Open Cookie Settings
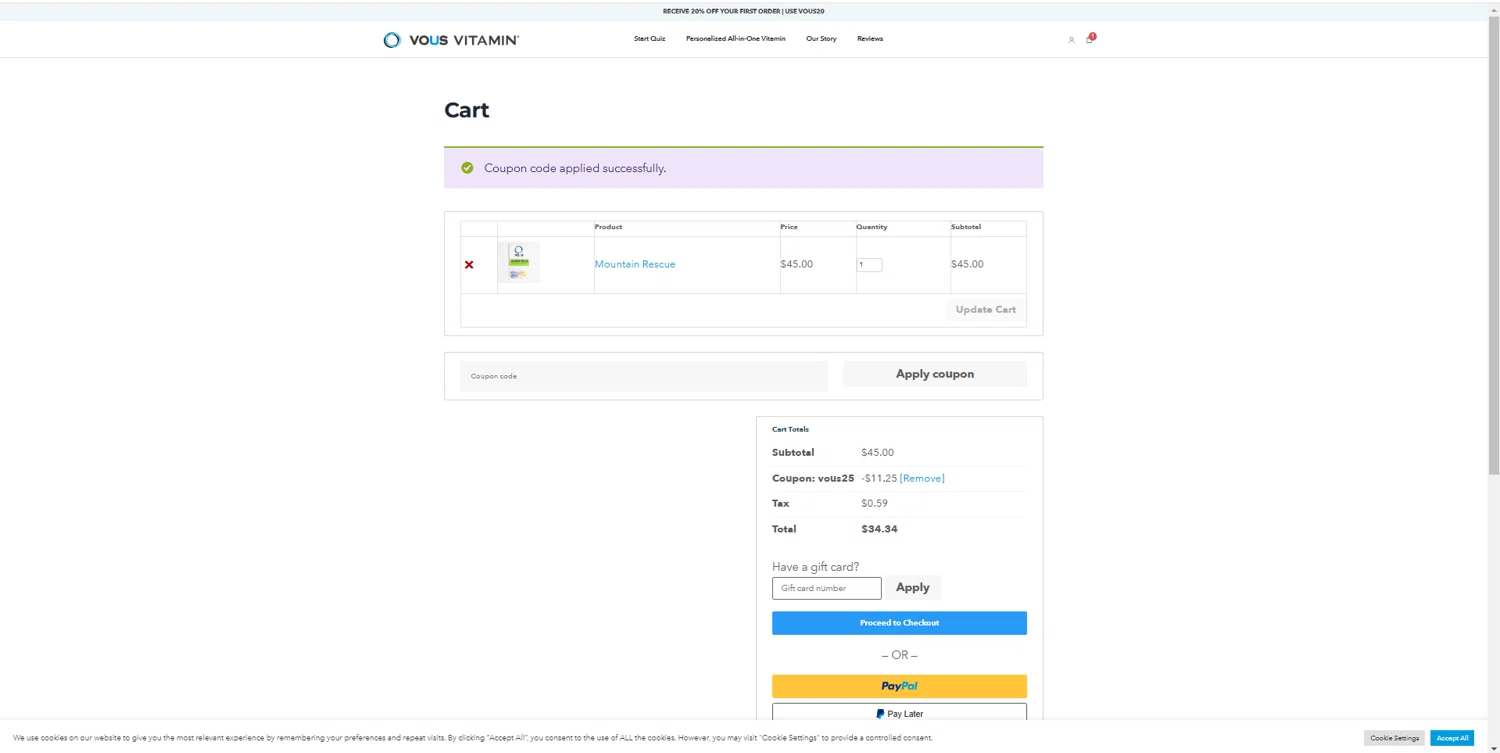1500x753 pixels. tap(1394, 738)
